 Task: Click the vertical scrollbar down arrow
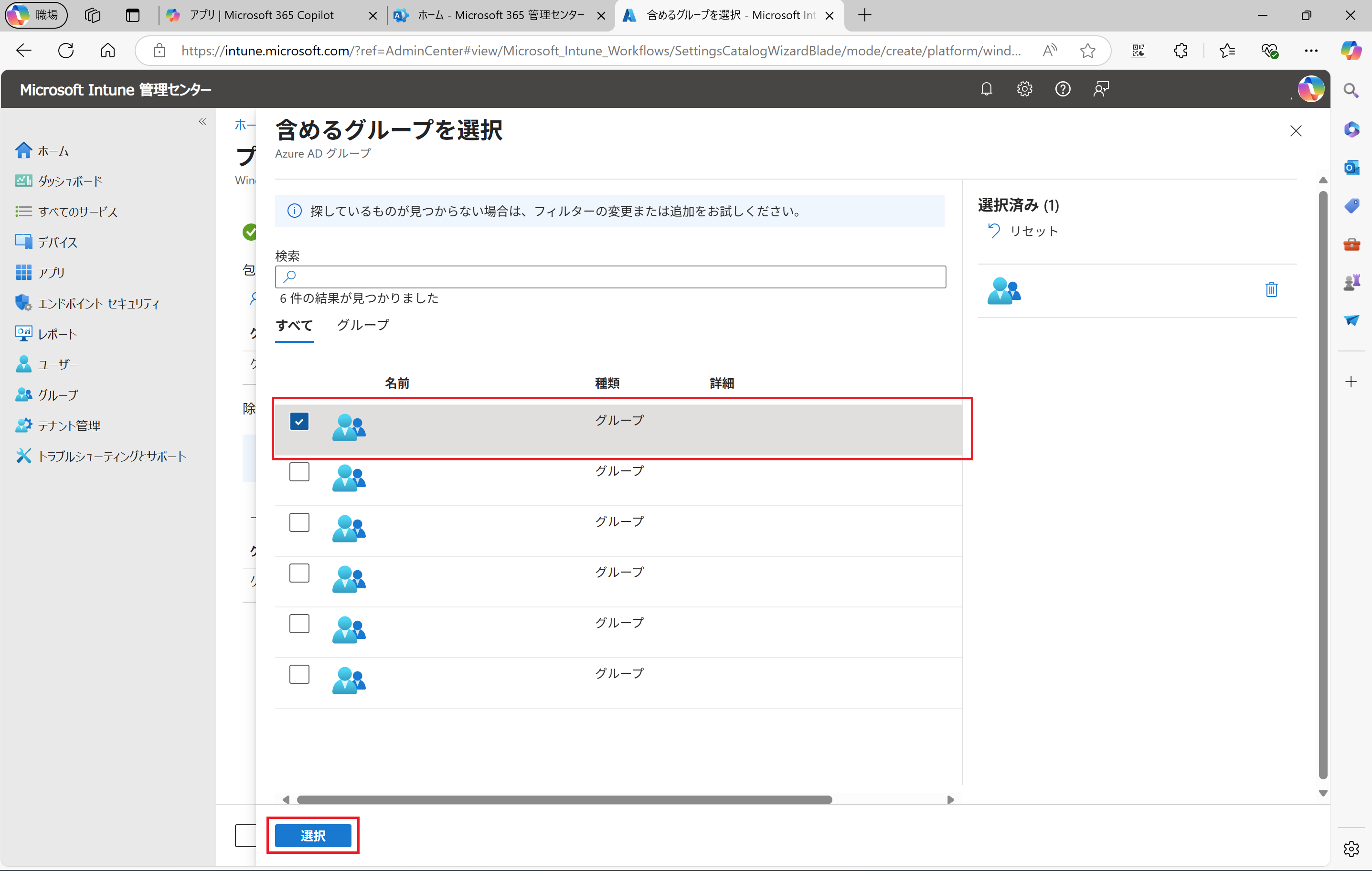1323,793
